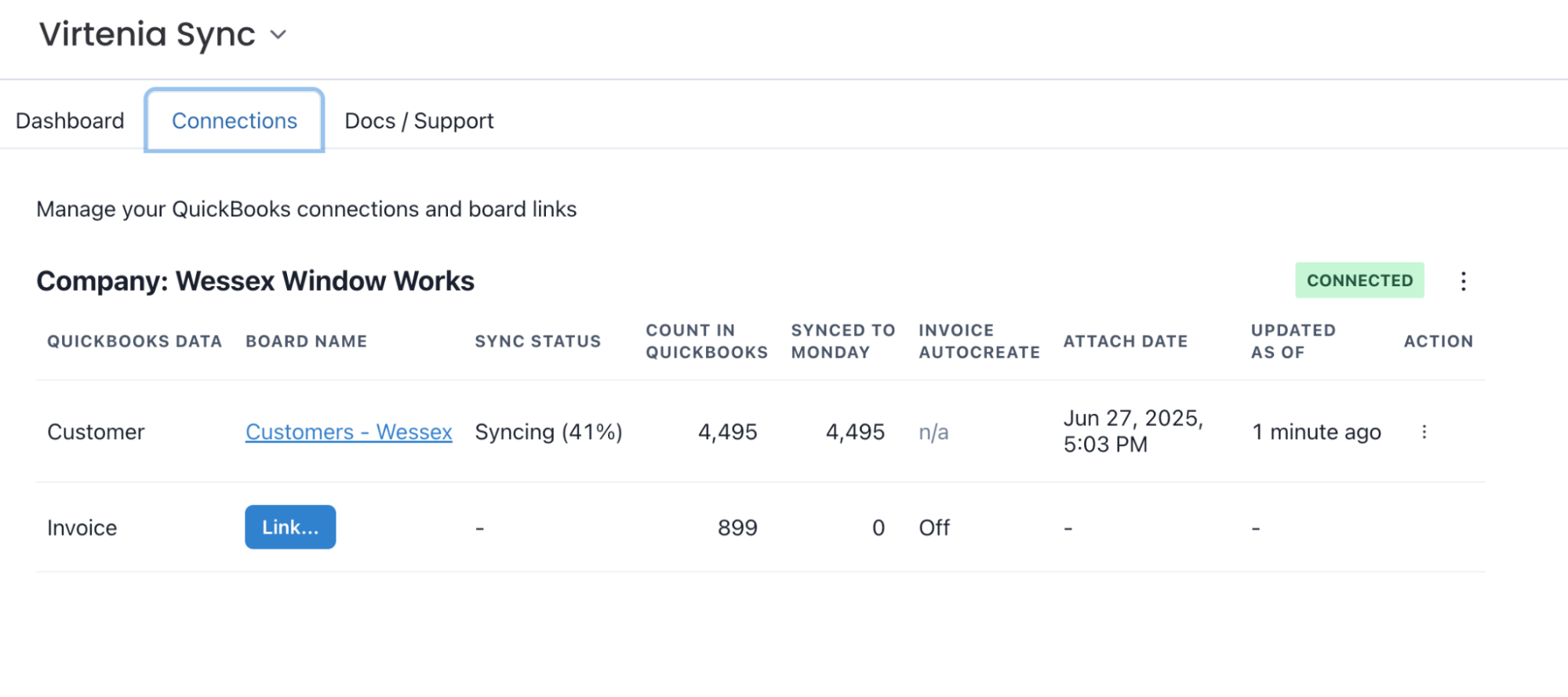Click the green CONNECTED status badge
Viewport: 1568px width, 697px height.
(1359, 281)
